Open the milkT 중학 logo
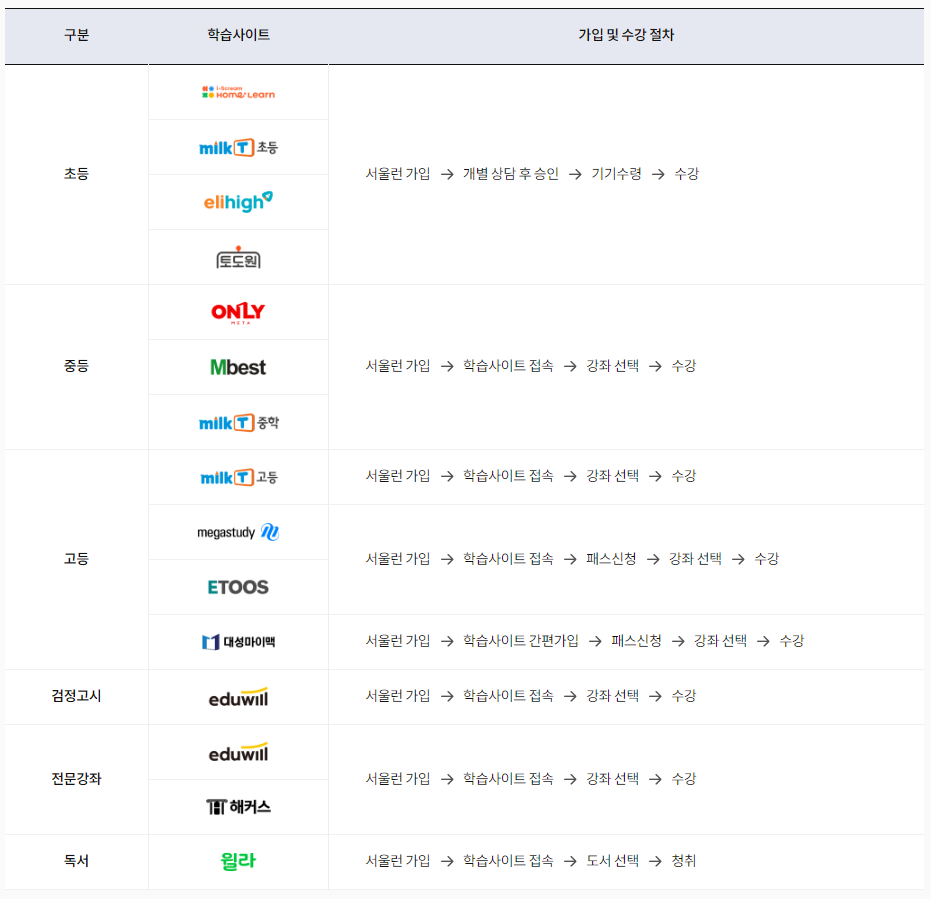The width and height of the screenshot is (931, 899). click(x=238, y=421)
